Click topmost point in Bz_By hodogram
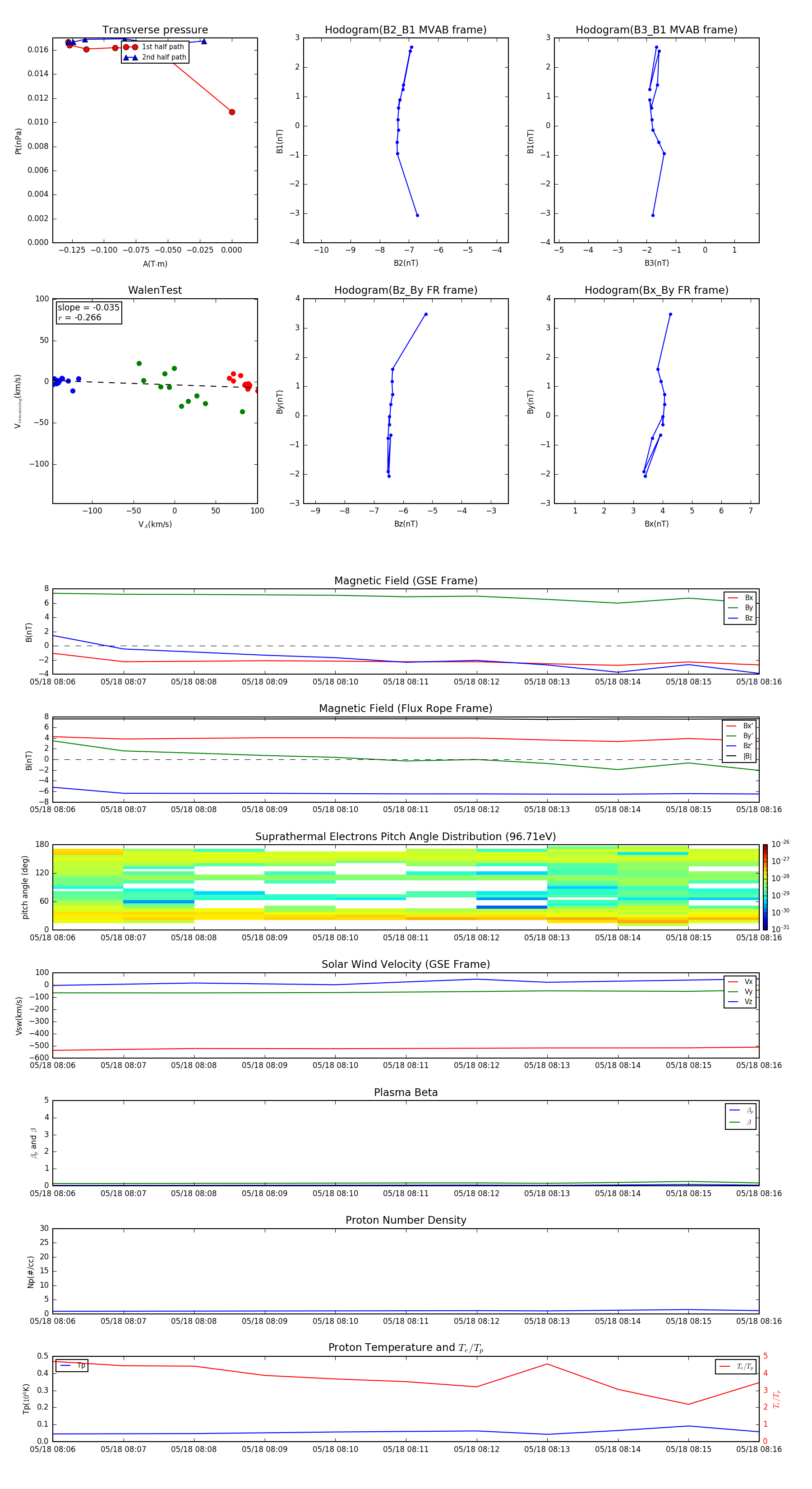The height and width of the screenshot is (1489, 812). tap(426, 314)
